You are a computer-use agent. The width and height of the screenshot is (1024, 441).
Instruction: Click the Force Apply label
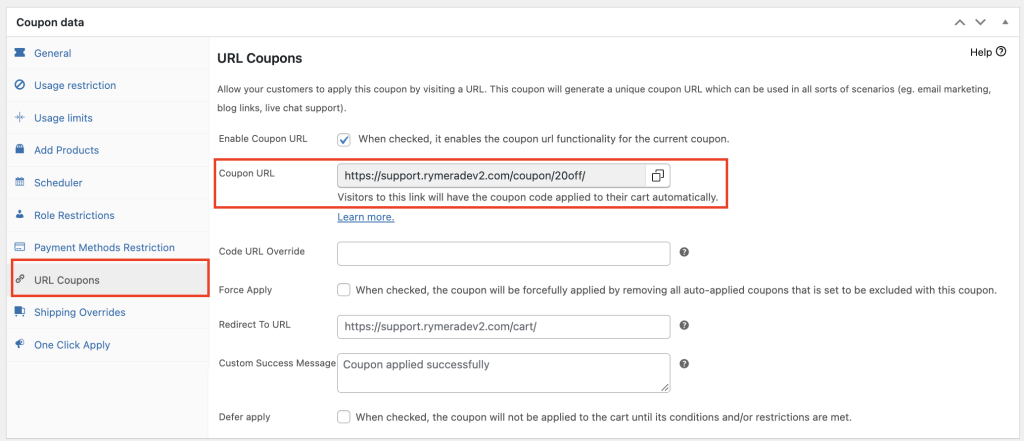pos(246,289)
